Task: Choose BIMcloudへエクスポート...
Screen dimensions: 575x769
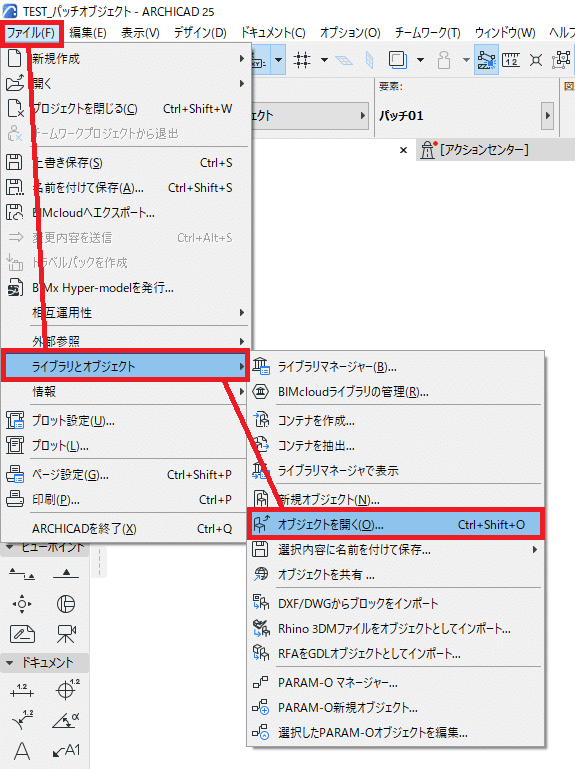Action: 126,213
